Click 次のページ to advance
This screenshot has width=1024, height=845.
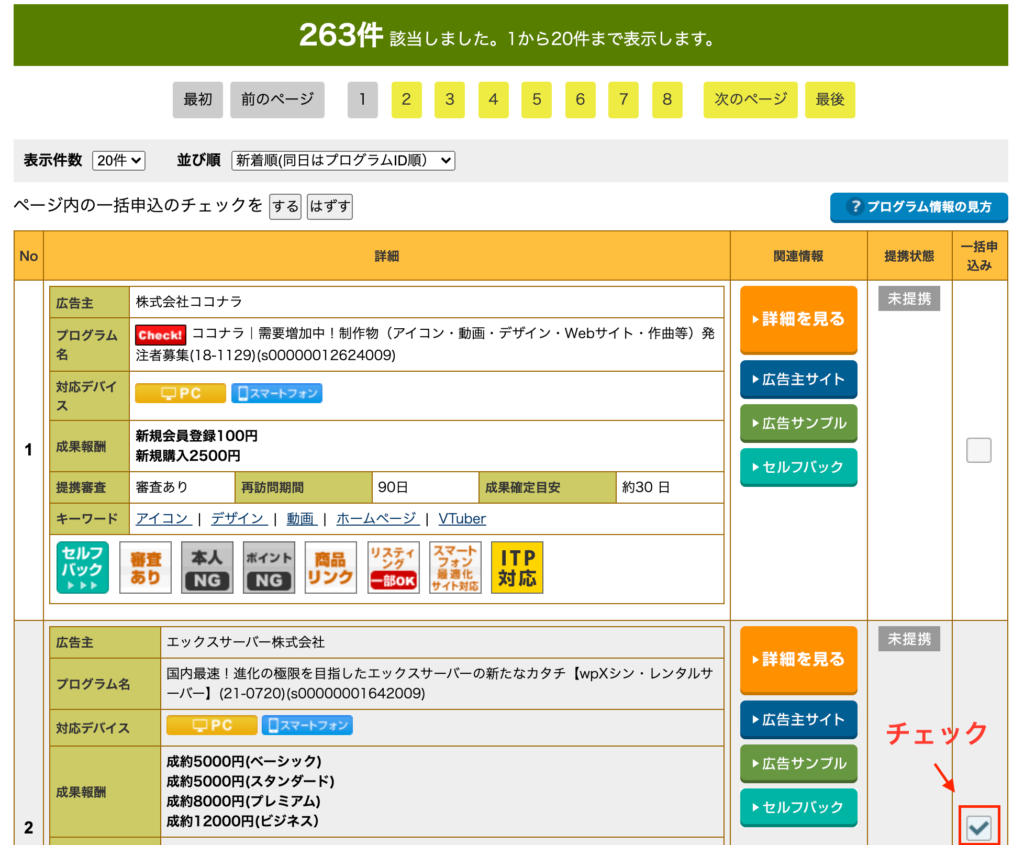(750, 100)
